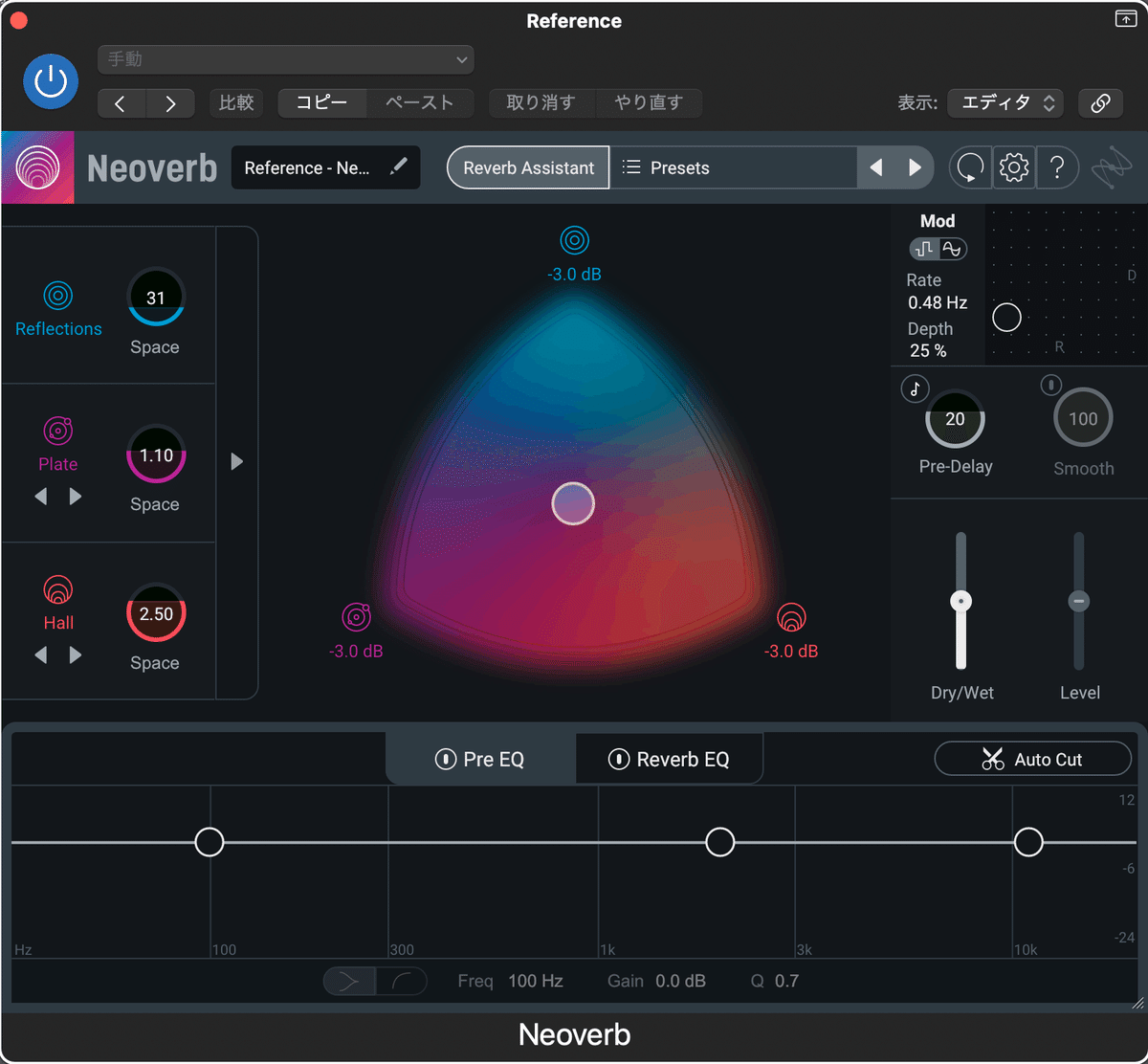Click the Mod Rate value 0.48 Hz
The image size is (1148, 1064).
[938, 302]
